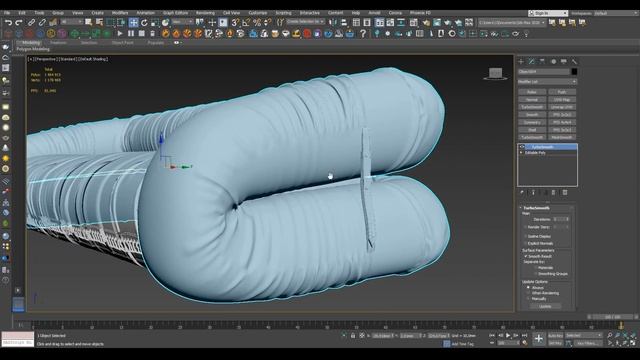Image resolution: width=640 pixels, height=360 pixels.
Task: Select the When Rendering radio button
Action: 528,293
